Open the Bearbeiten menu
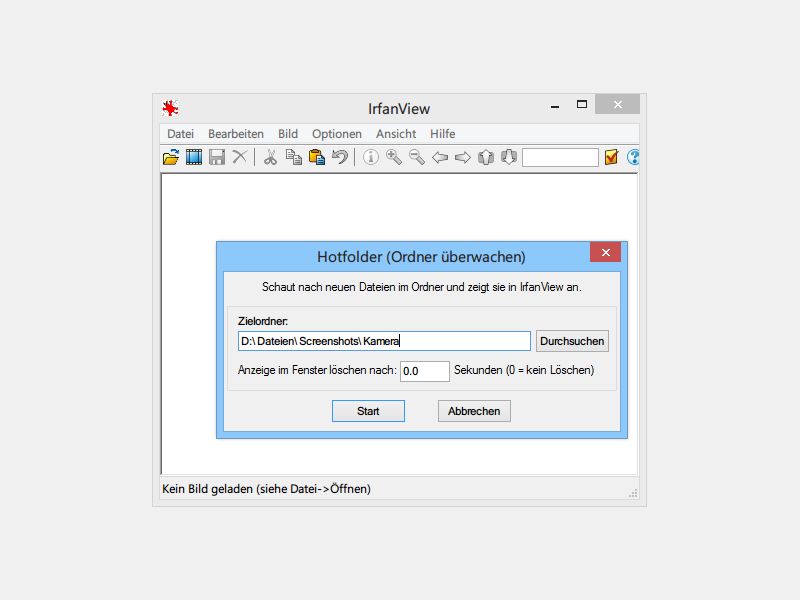Screen dimensions: 800x600 click(236, 134)
